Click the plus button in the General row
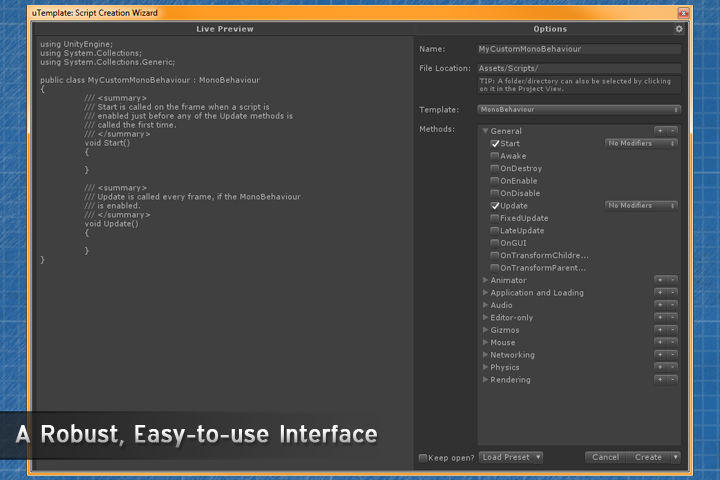This screenshot has height=480, width=720. click(660, 131)
